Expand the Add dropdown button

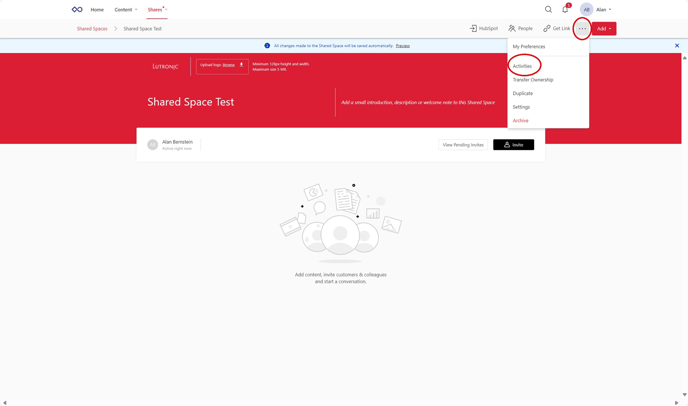(603, 29)
